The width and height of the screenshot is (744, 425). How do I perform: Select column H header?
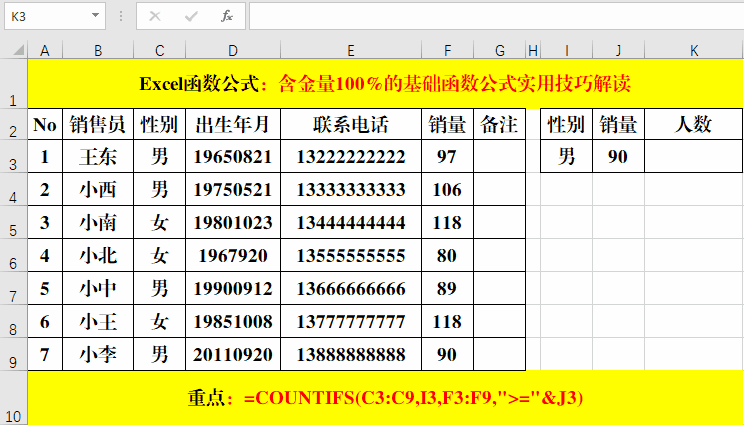point(533,50)
